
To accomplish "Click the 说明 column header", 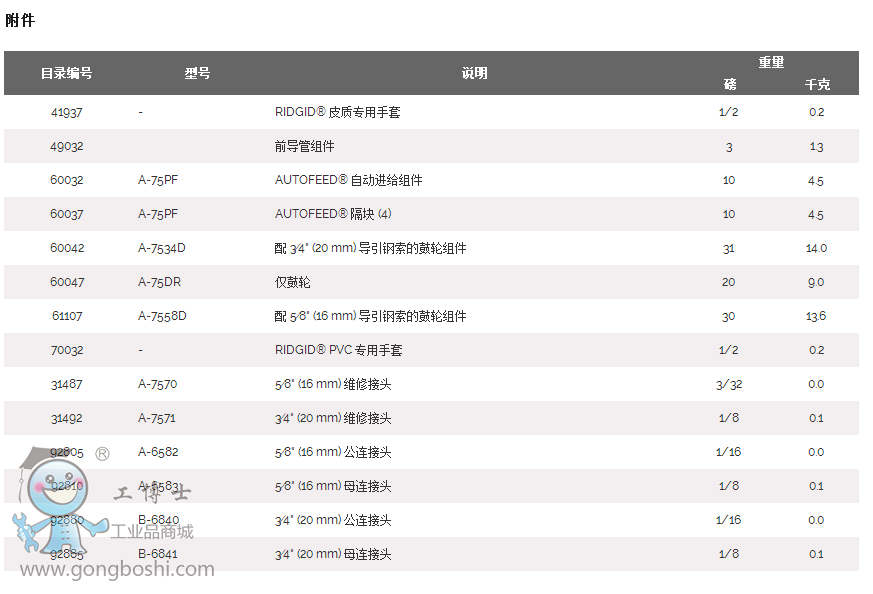I will click(x=474, y=73).
